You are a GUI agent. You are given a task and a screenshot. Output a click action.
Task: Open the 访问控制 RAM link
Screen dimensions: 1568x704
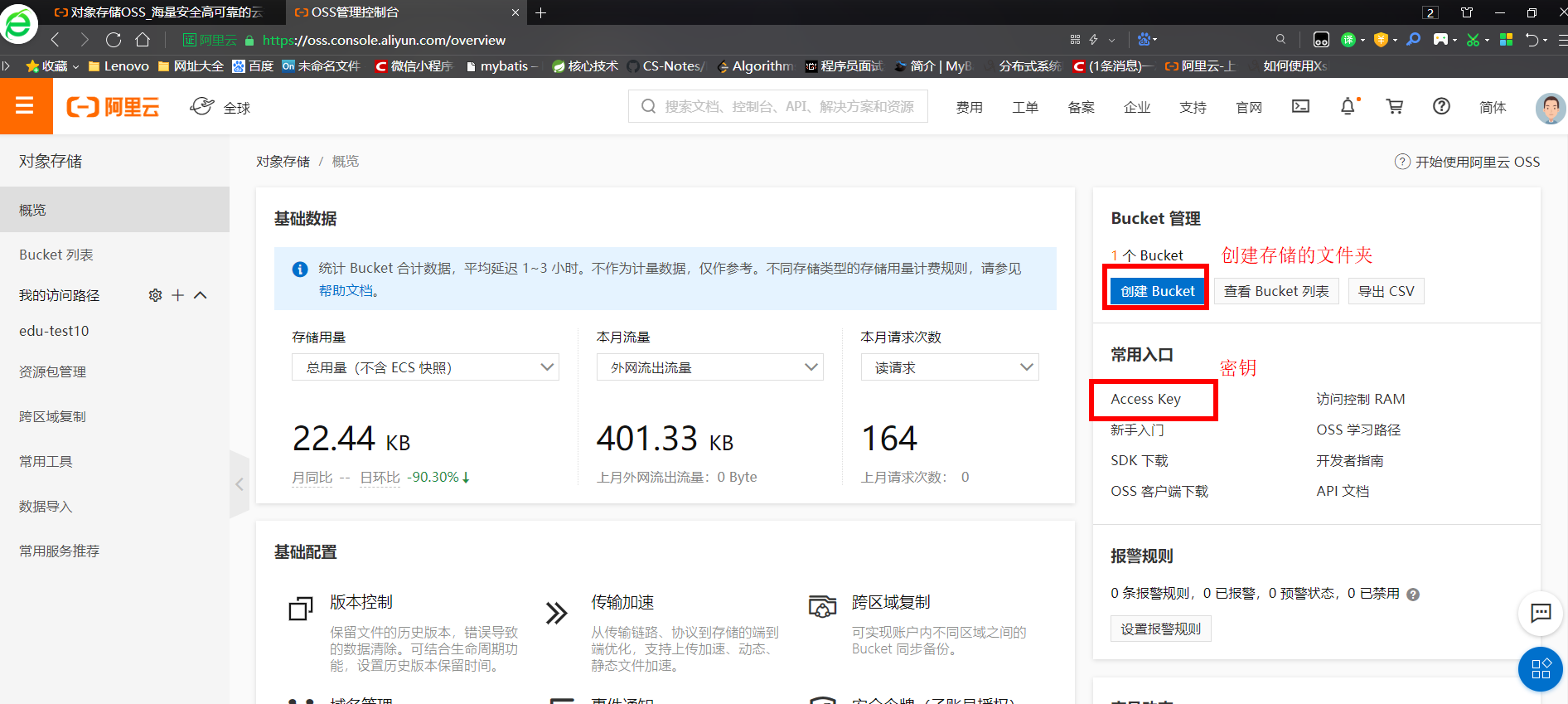point(1360,399)
